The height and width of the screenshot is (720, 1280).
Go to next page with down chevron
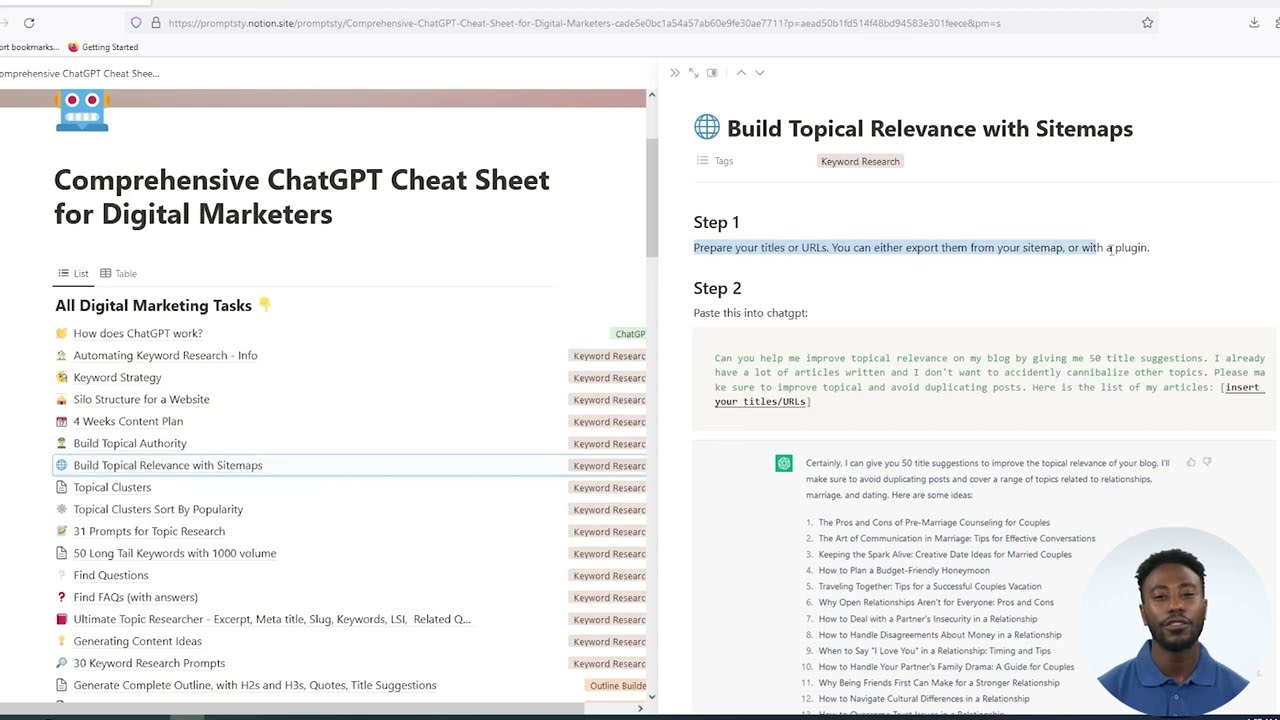tap(760, 73)
